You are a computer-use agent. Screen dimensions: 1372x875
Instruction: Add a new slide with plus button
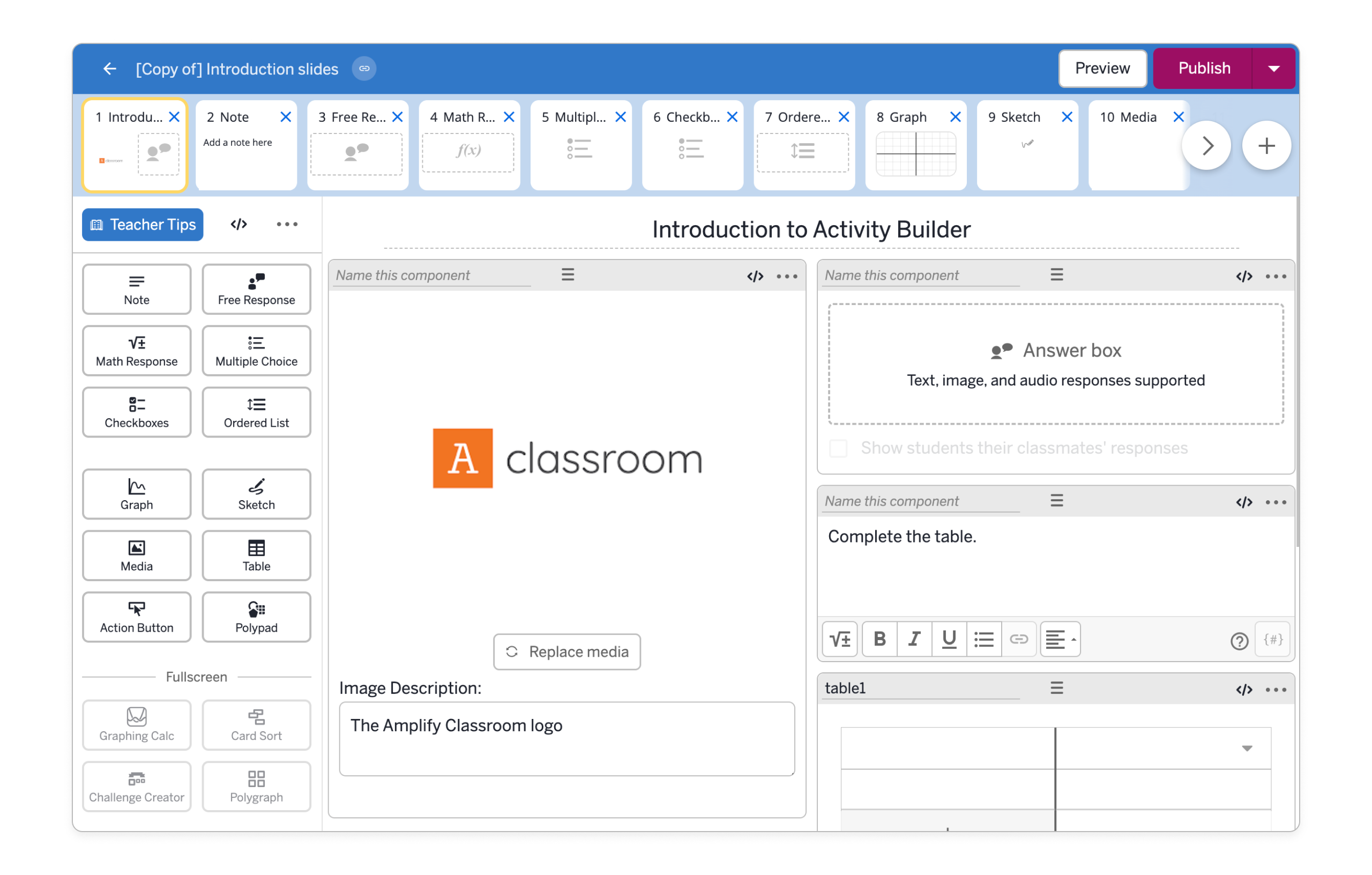pyautogui.click(x=1266, y=146)
